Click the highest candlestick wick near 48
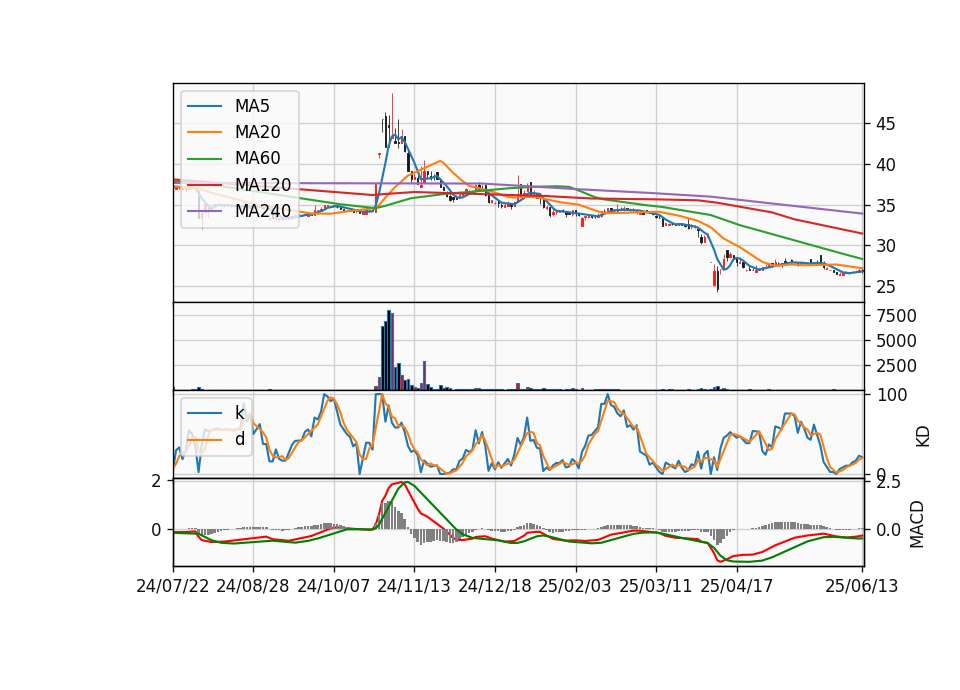The height and width of the screenshot is (690, 960). point(392,115)
